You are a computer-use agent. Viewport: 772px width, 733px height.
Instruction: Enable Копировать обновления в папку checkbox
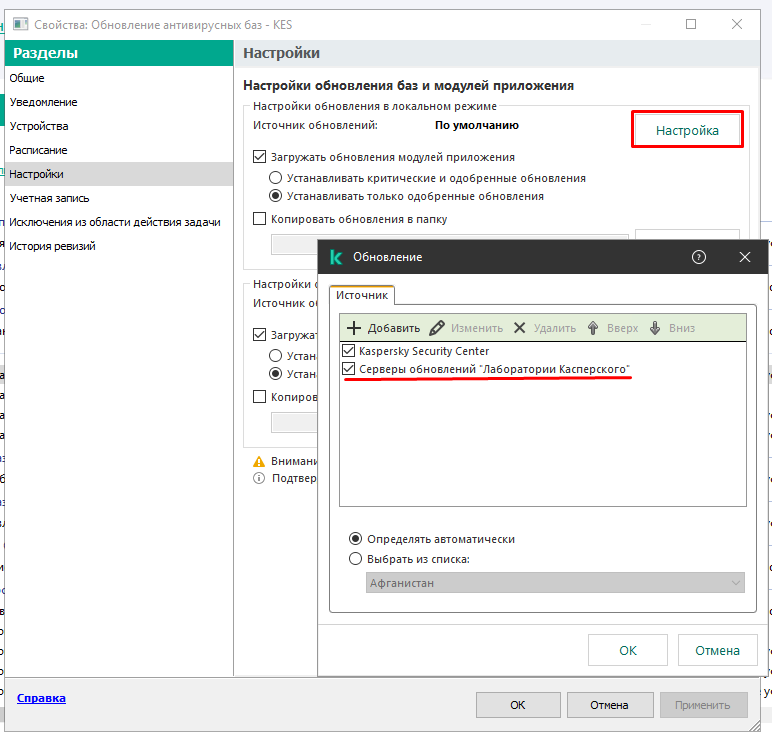click(259, 219)
